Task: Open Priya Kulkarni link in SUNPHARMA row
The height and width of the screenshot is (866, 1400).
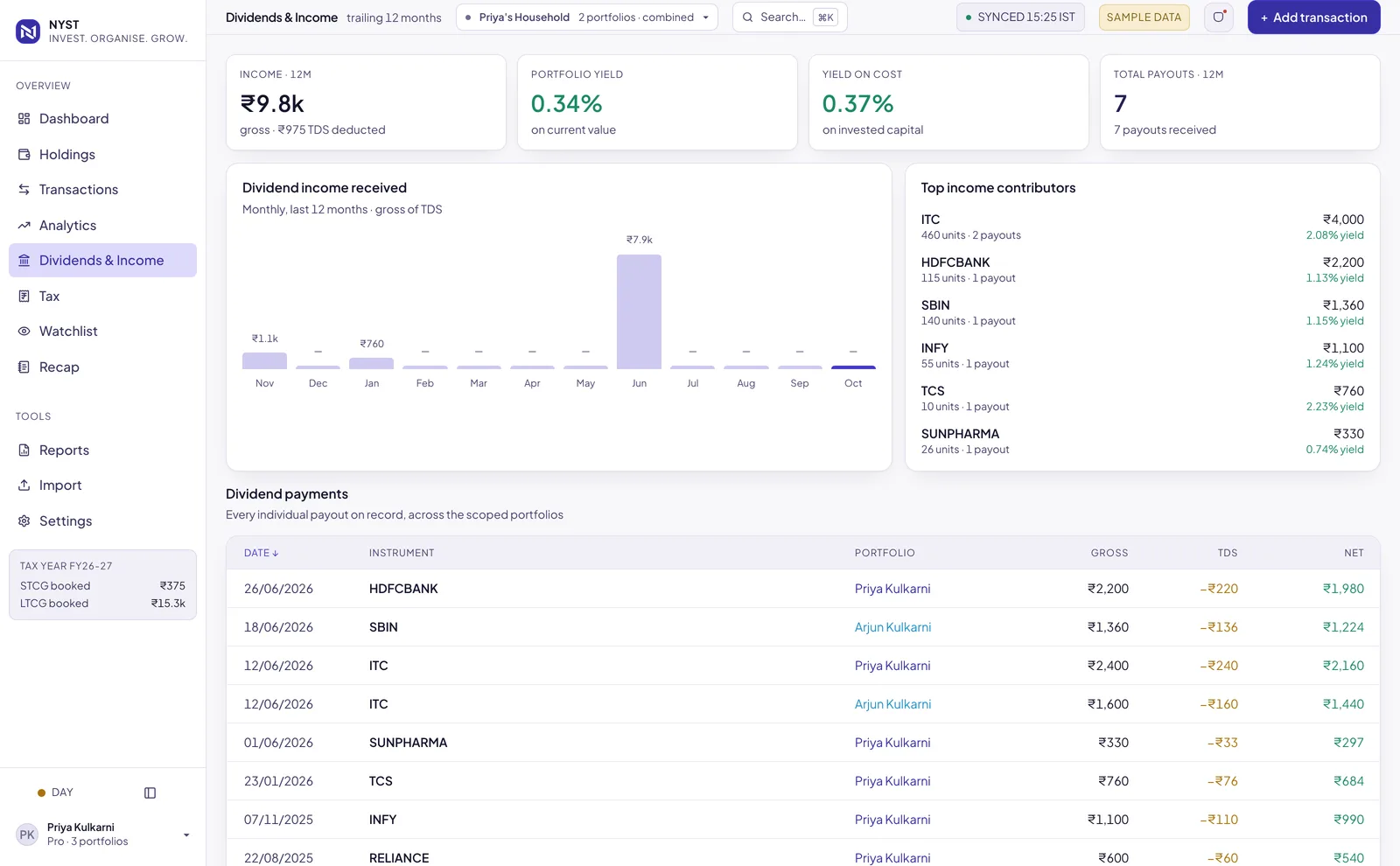Action: [x=892, y=743]
